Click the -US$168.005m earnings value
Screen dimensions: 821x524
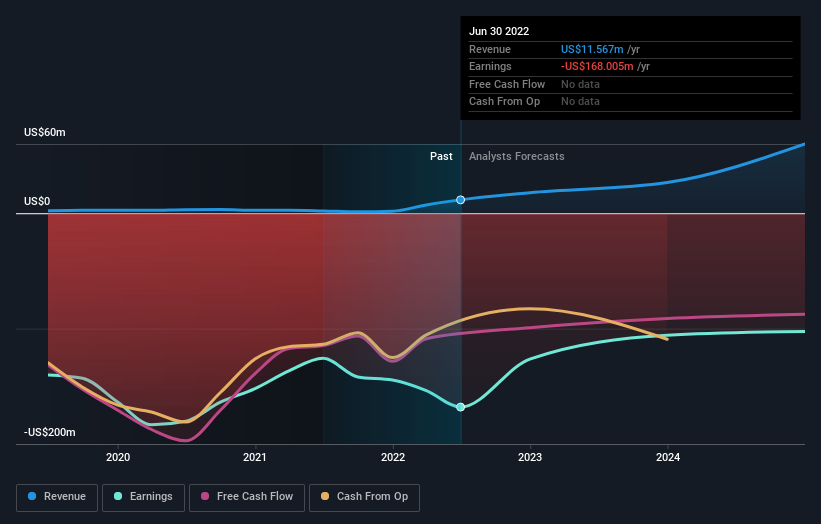(597, 66)
